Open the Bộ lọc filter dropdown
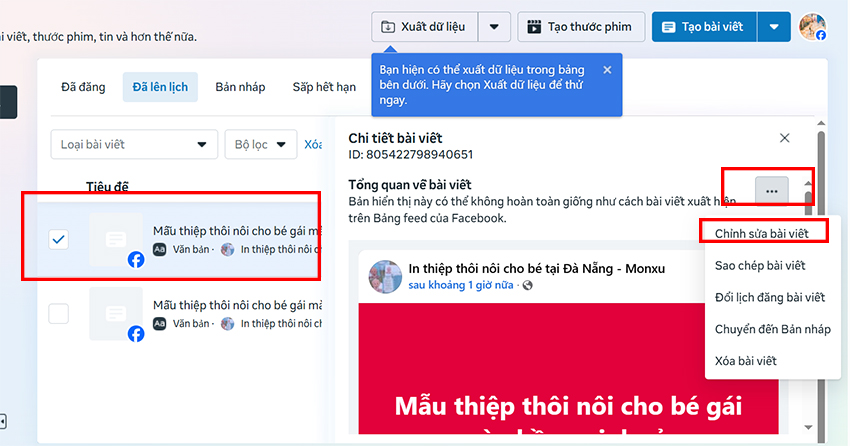Viewport: 850px width, 446px height. pos(261,144)
